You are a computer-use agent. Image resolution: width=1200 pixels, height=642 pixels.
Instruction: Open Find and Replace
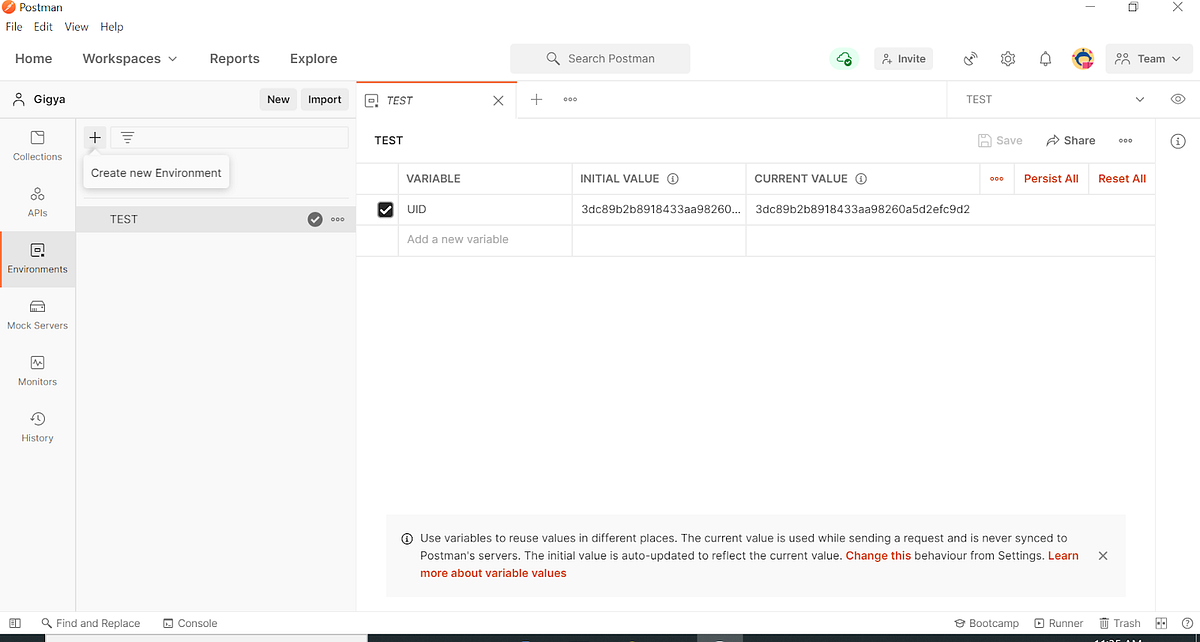91,623
